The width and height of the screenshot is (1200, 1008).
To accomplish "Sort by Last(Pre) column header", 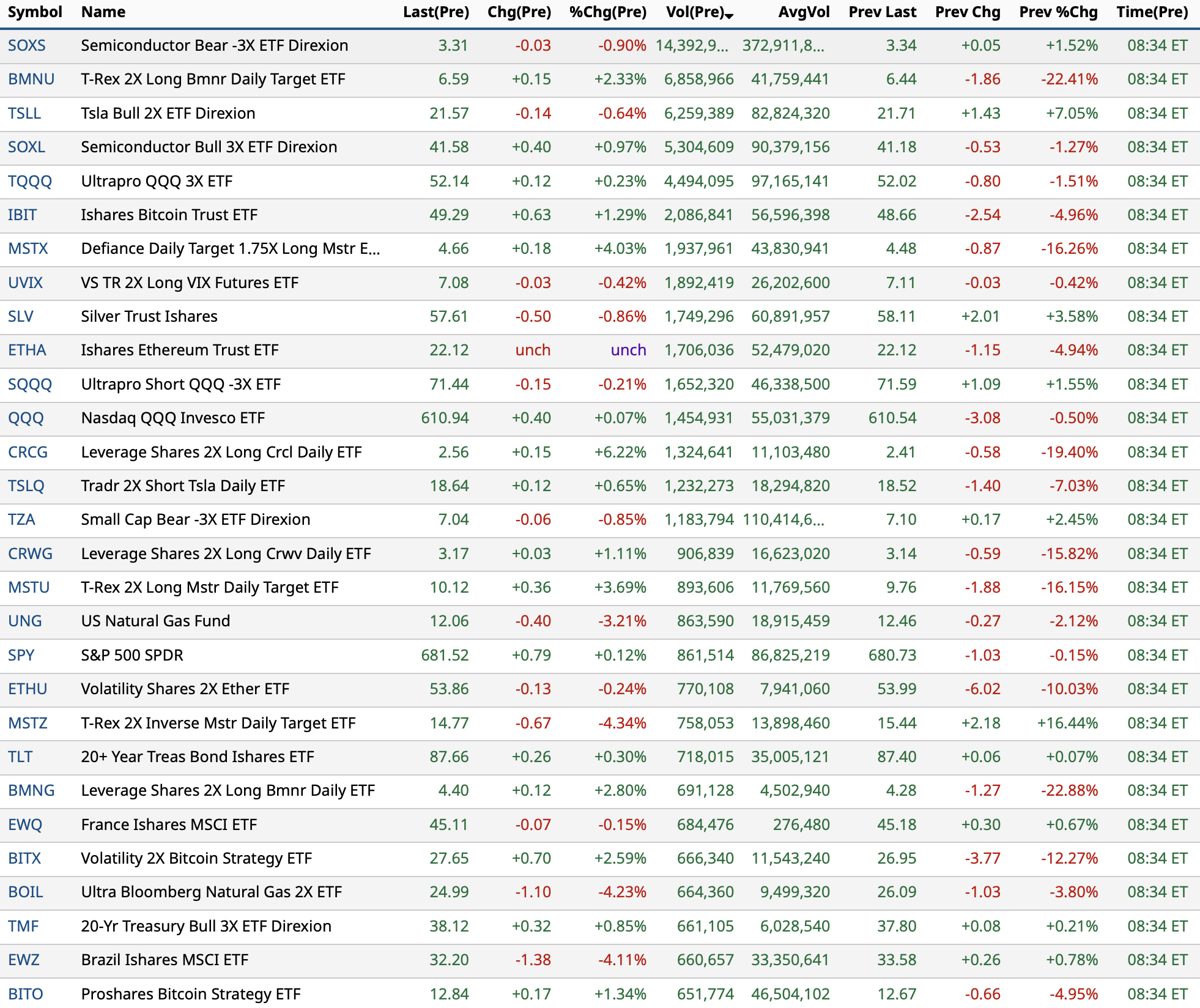I will point(435,12).
